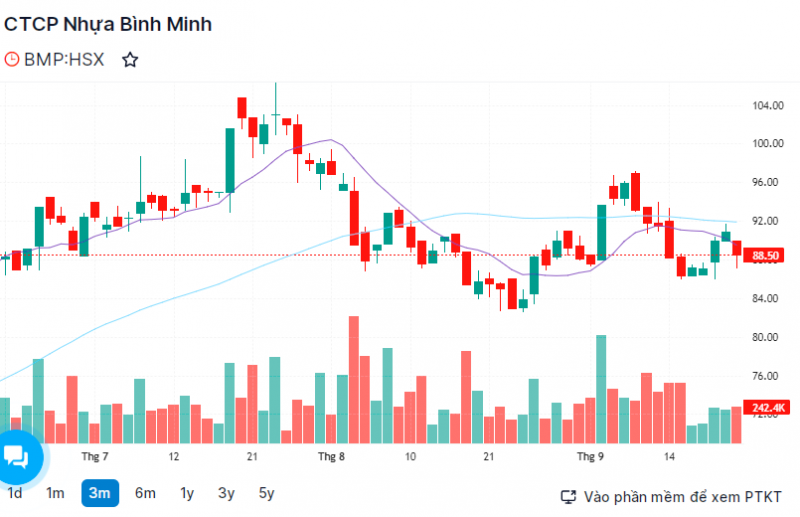This screenshot has width=800, height=517.
Task: Star BMP:HSX as a favorite
Action: coord(130,59)
